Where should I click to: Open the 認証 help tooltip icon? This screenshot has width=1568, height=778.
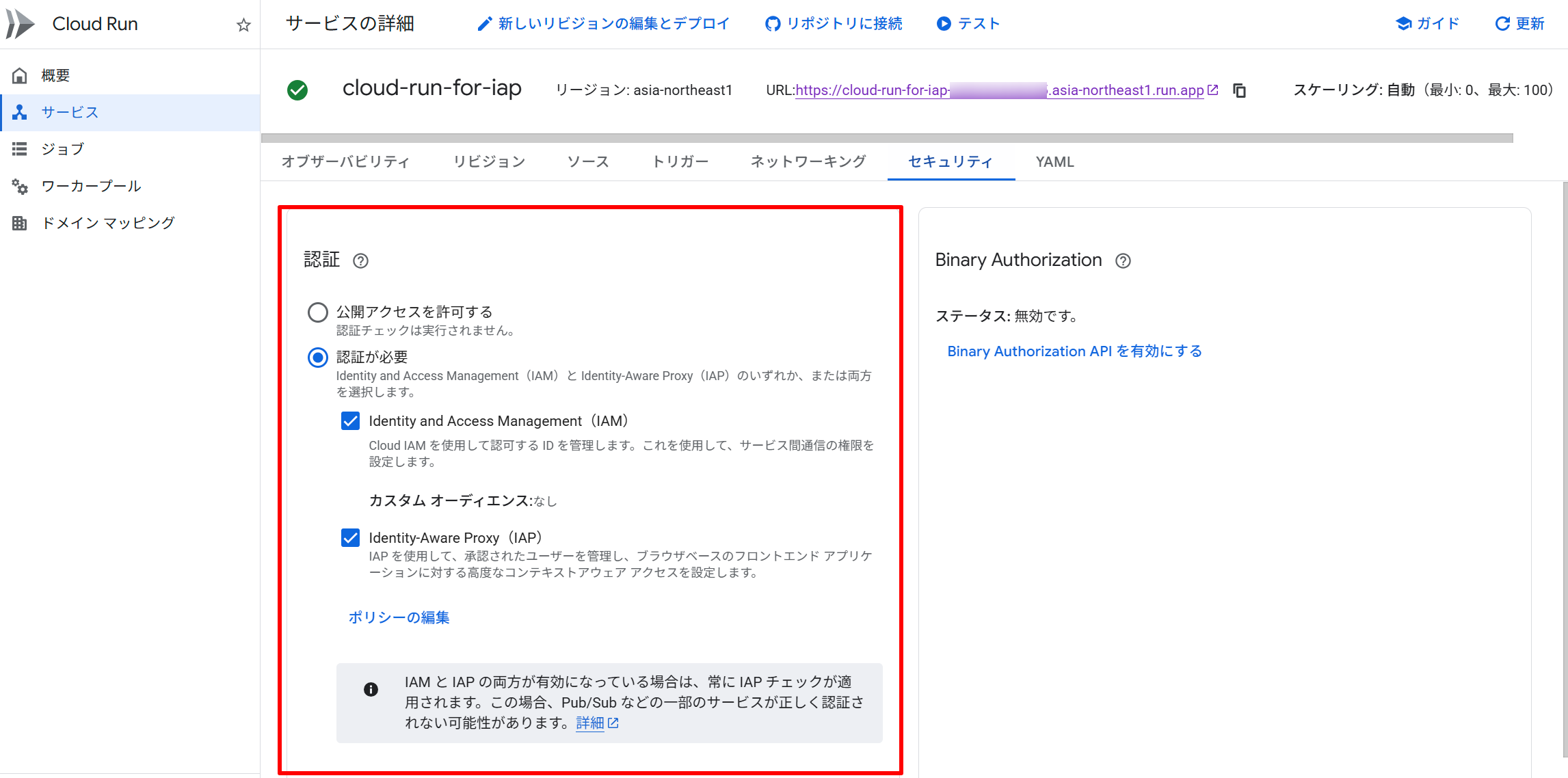tap(360, 260)
